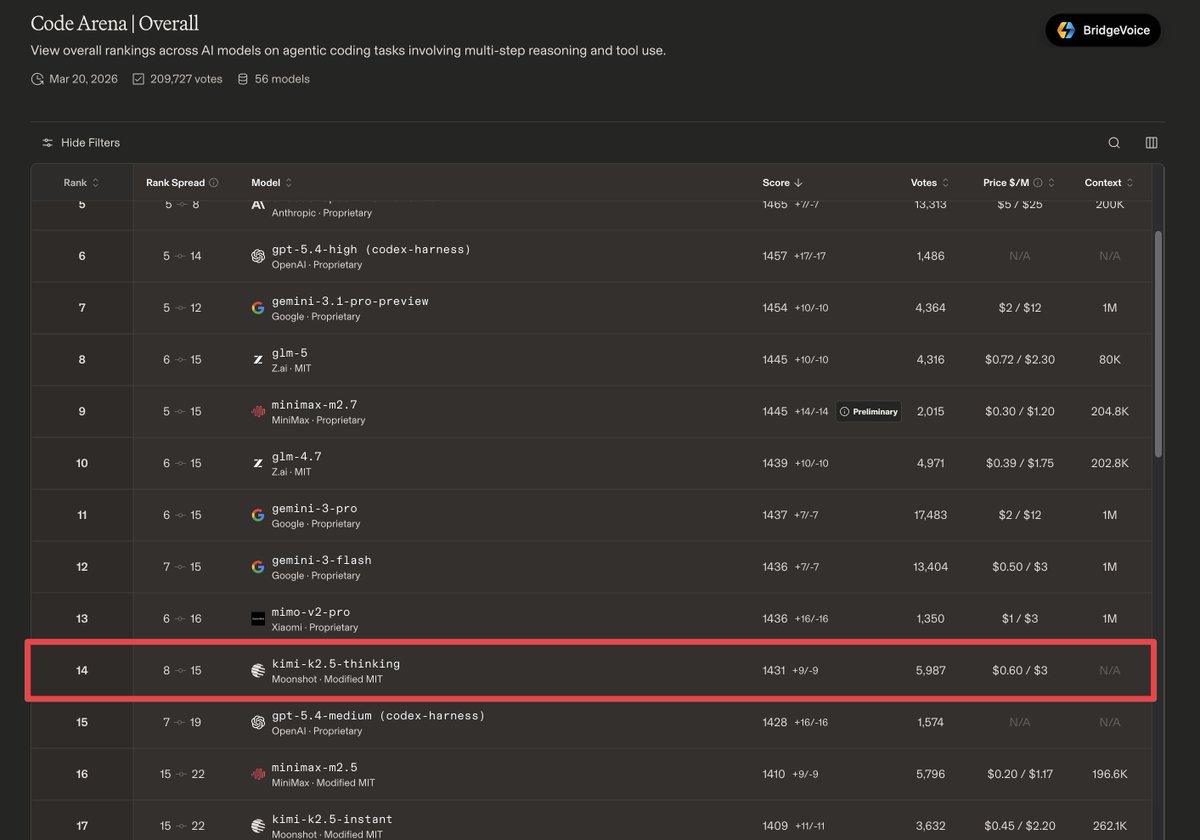Click Preliminary badge on minimax-m2.7

click(x=868, y=411)
